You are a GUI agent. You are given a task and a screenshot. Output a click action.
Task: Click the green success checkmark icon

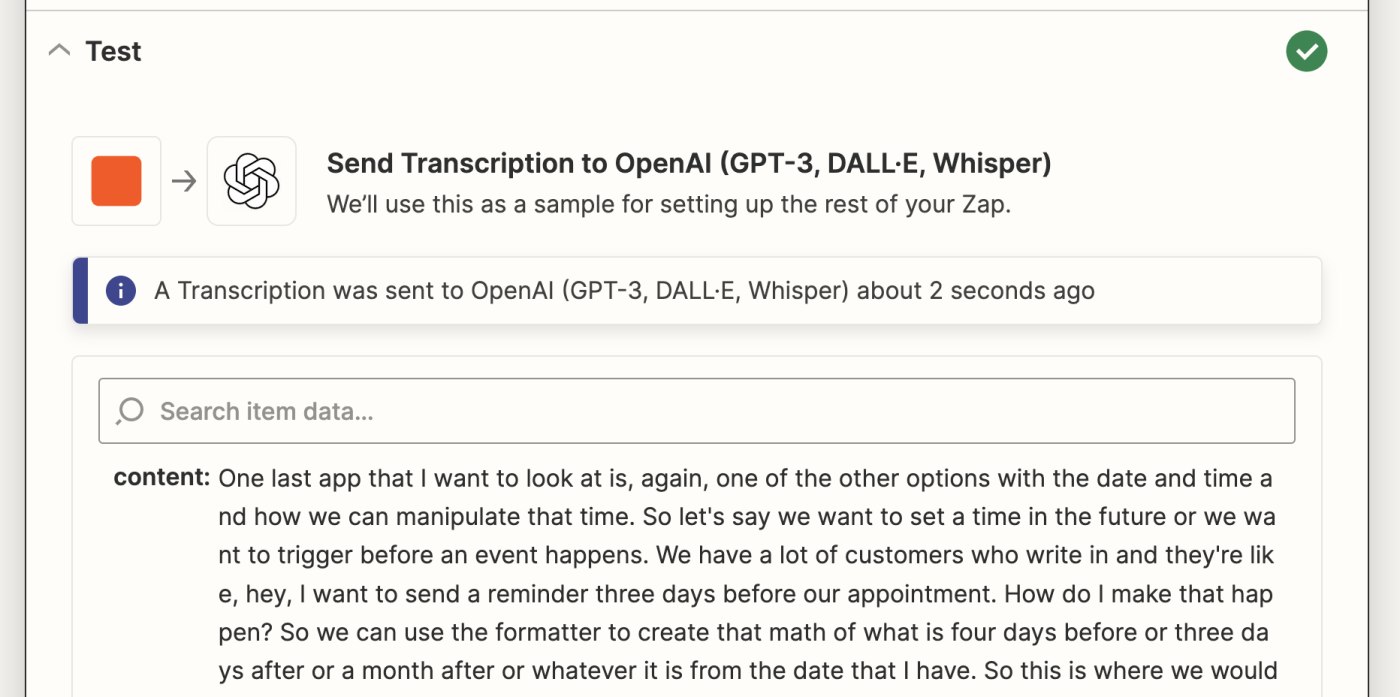(x=1306, y=51)
